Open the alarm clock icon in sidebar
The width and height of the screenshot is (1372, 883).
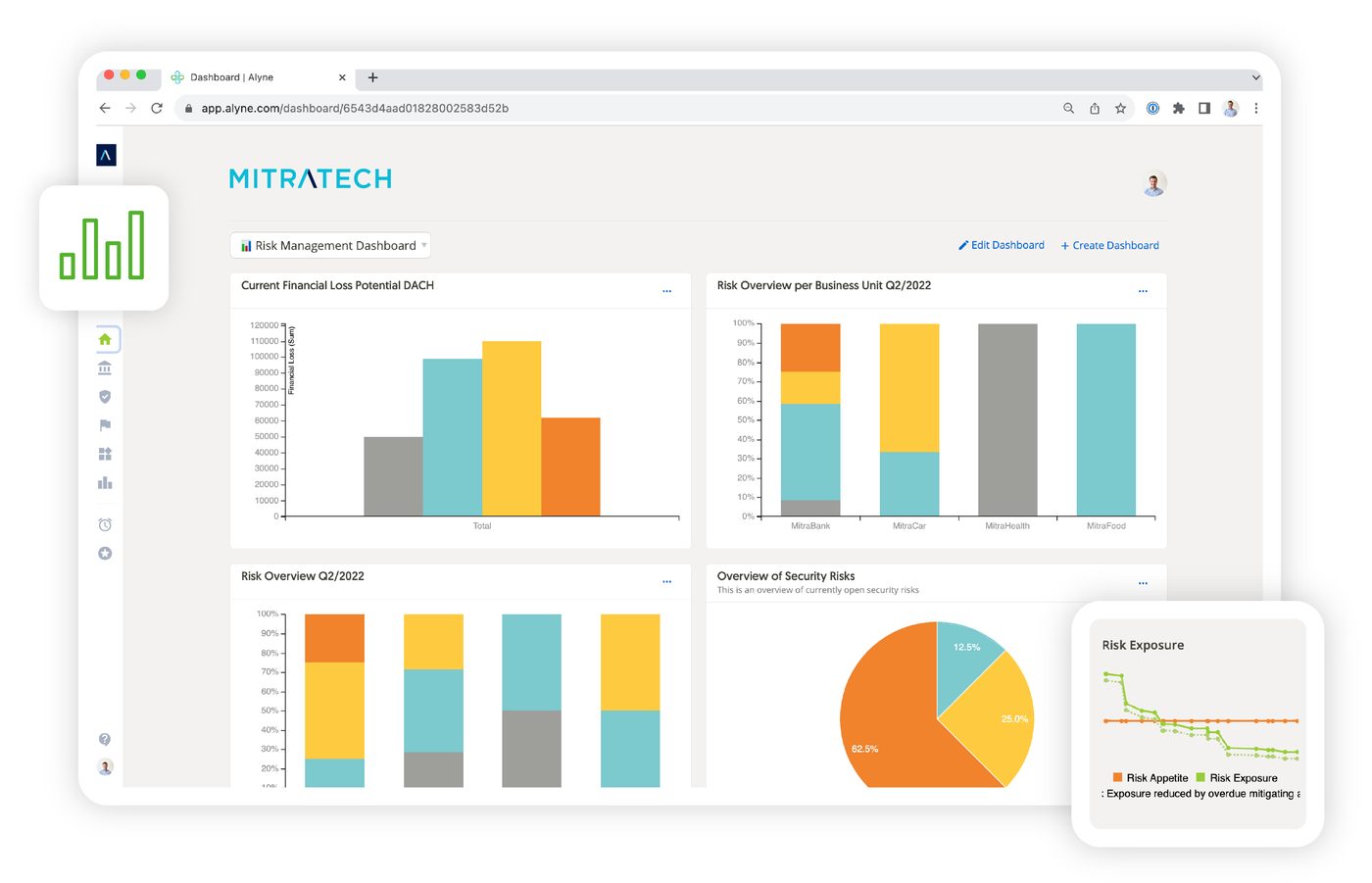[x=105, y=524]
